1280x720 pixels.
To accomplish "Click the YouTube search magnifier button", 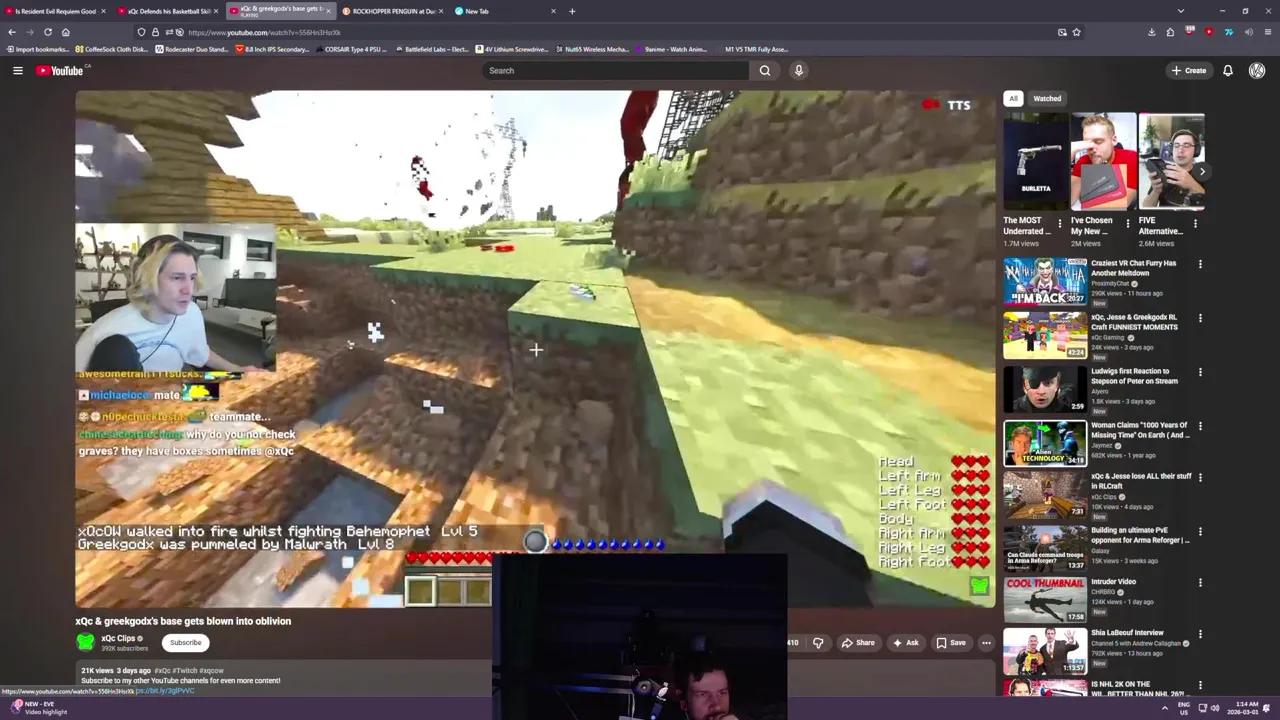I will click(765, 70).
